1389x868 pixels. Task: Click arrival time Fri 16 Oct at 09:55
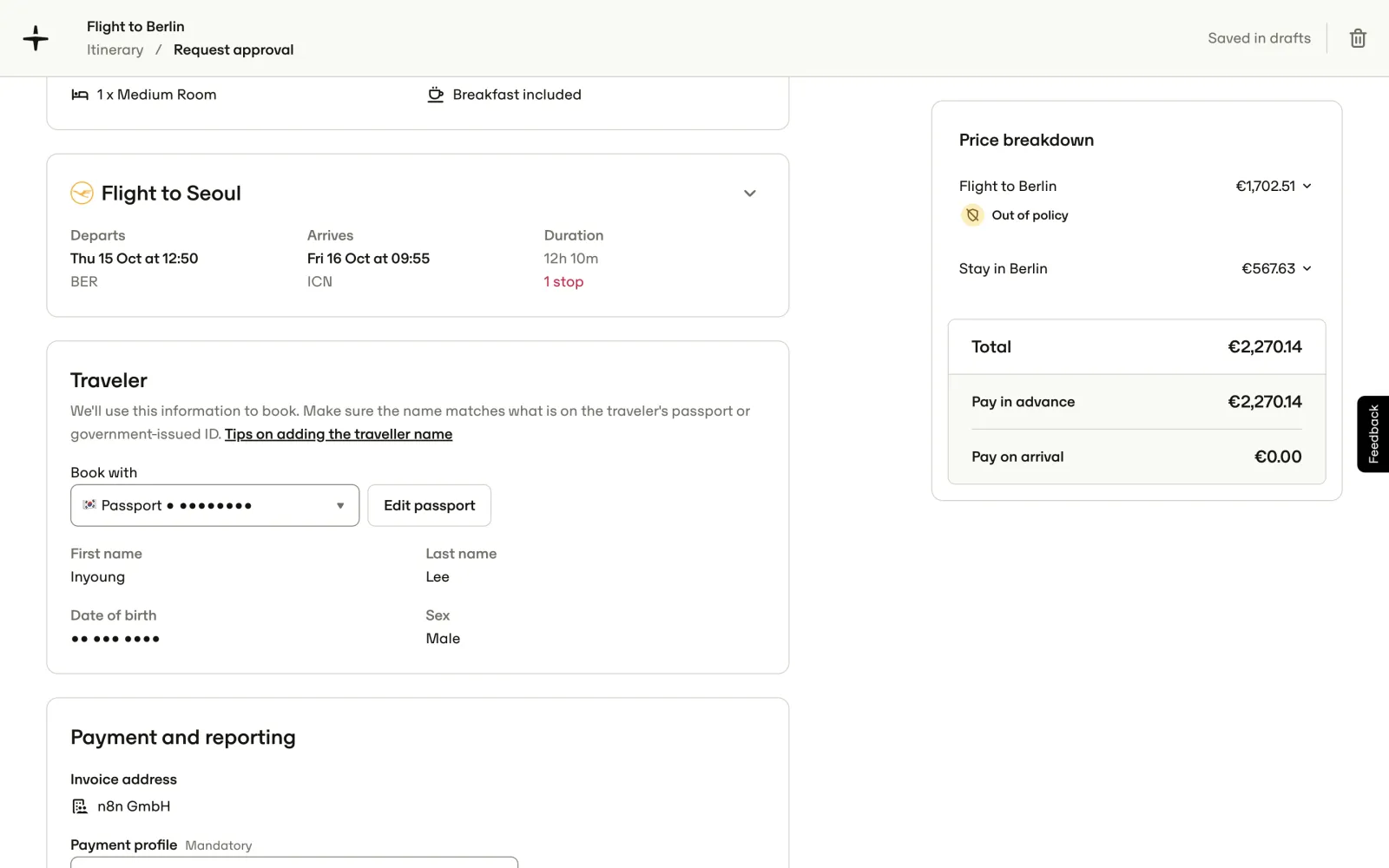[x=368, y=258]
